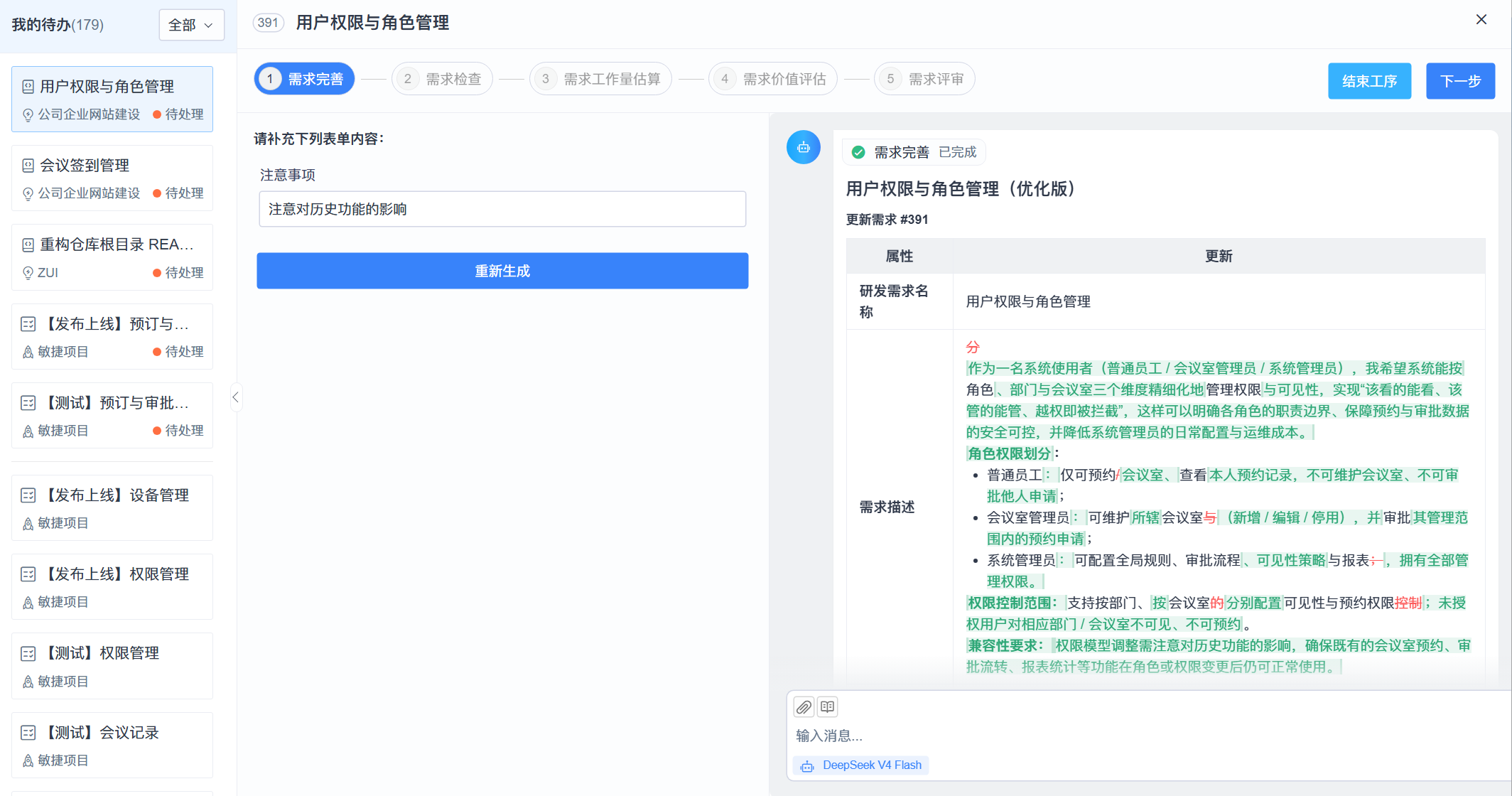Click the 输入消息 chat input box

(1147, 736)
